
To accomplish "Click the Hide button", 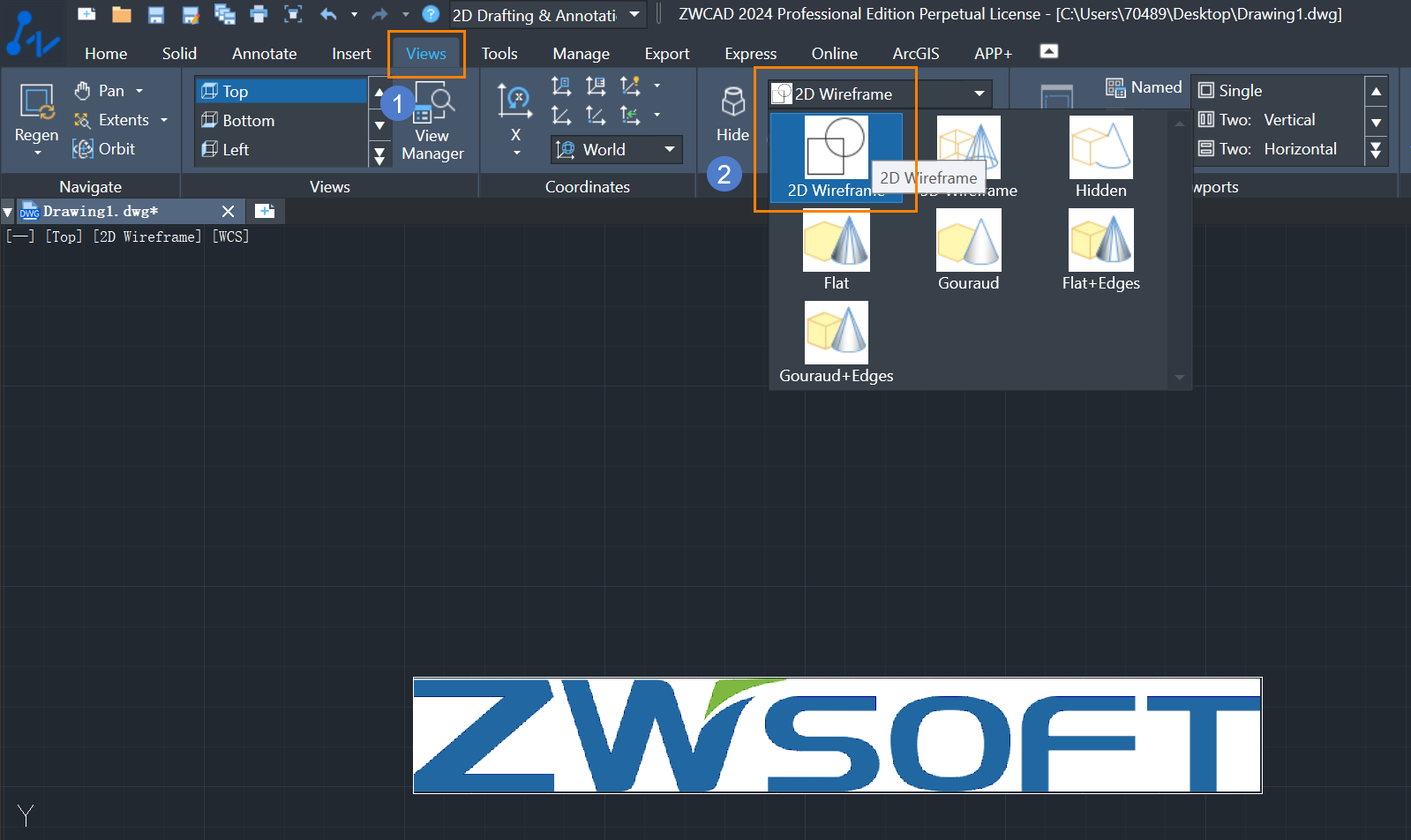I will click(x=732, y=113).
